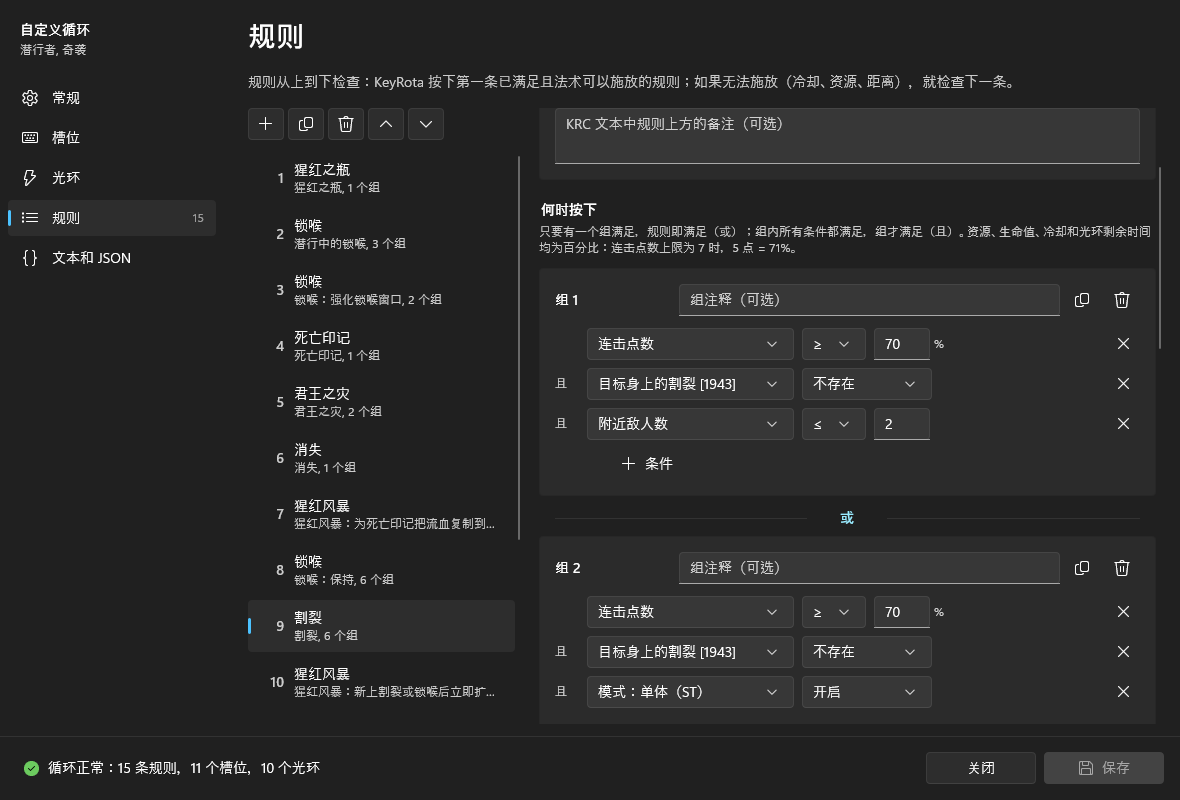Remove the 附近敌人数 condition
This screenshot has width=1180, height=800.
pyautogui.click(x=1123, y=424)
